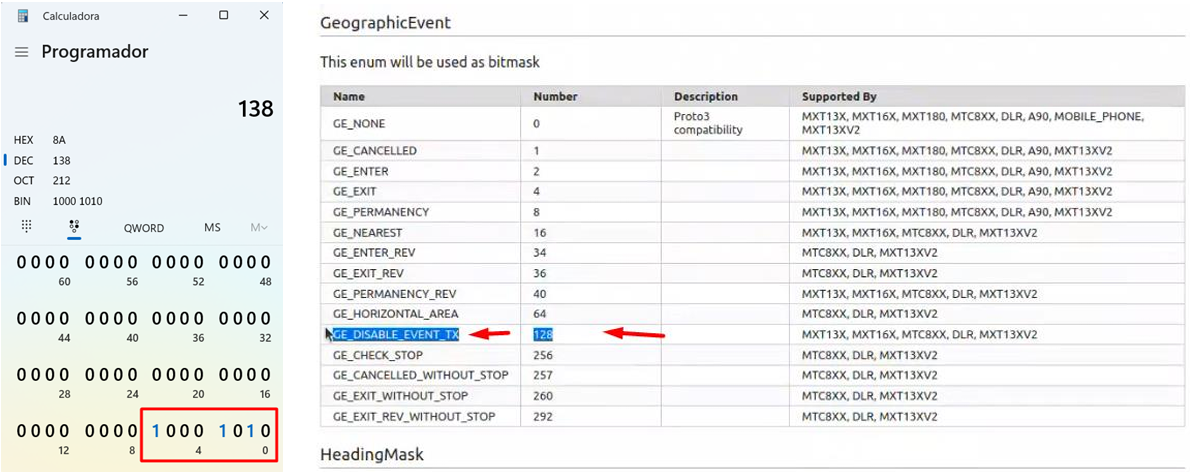Toggle bit 1 to off
The width and height of the screenshot is (1190, 472).
pos(252,431)
